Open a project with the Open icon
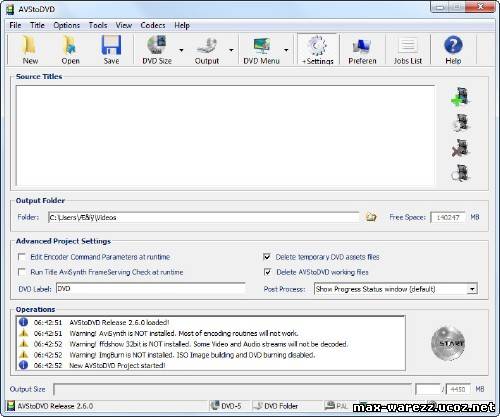 point(70,50)
